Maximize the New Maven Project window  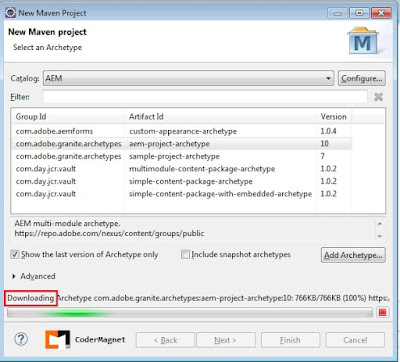(359, 13)
